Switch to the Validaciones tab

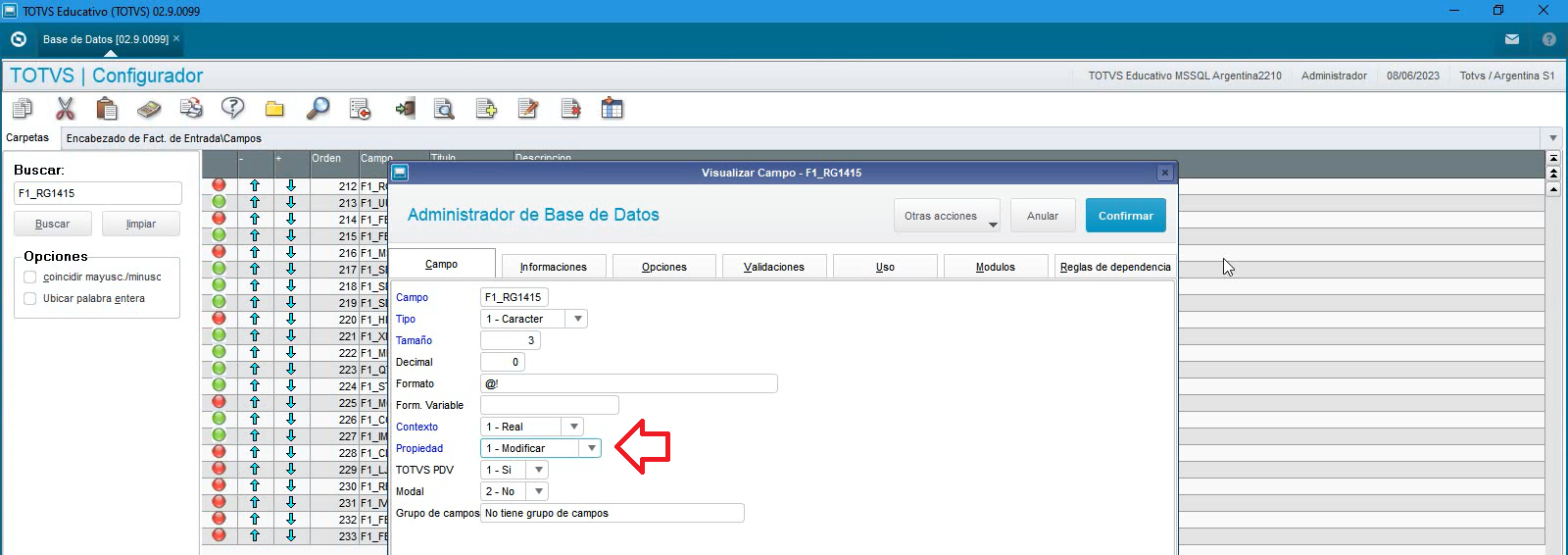[774, 267]
